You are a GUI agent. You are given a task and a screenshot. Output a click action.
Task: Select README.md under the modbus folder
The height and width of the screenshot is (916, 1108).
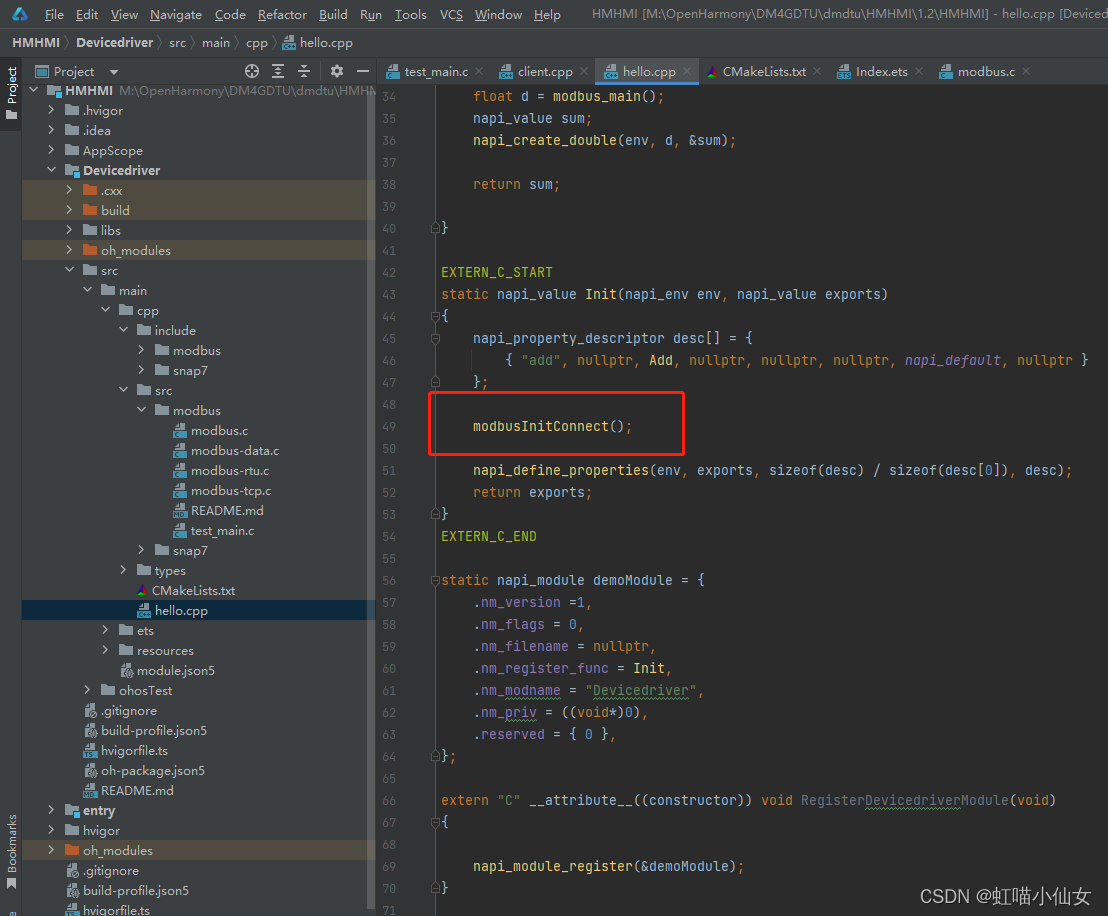click(x=227, y=510)
